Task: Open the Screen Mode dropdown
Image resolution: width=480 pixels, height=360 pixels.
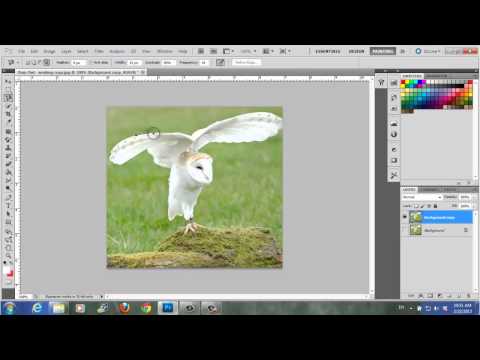Action: [284, 51]
